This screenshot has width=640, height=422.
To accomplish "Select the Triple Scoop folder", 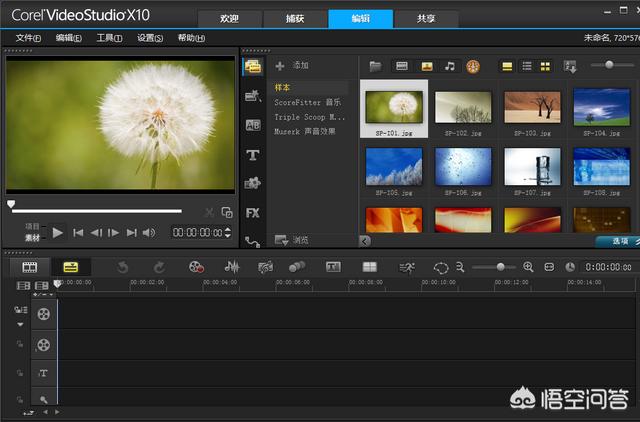I will (309, 117).
